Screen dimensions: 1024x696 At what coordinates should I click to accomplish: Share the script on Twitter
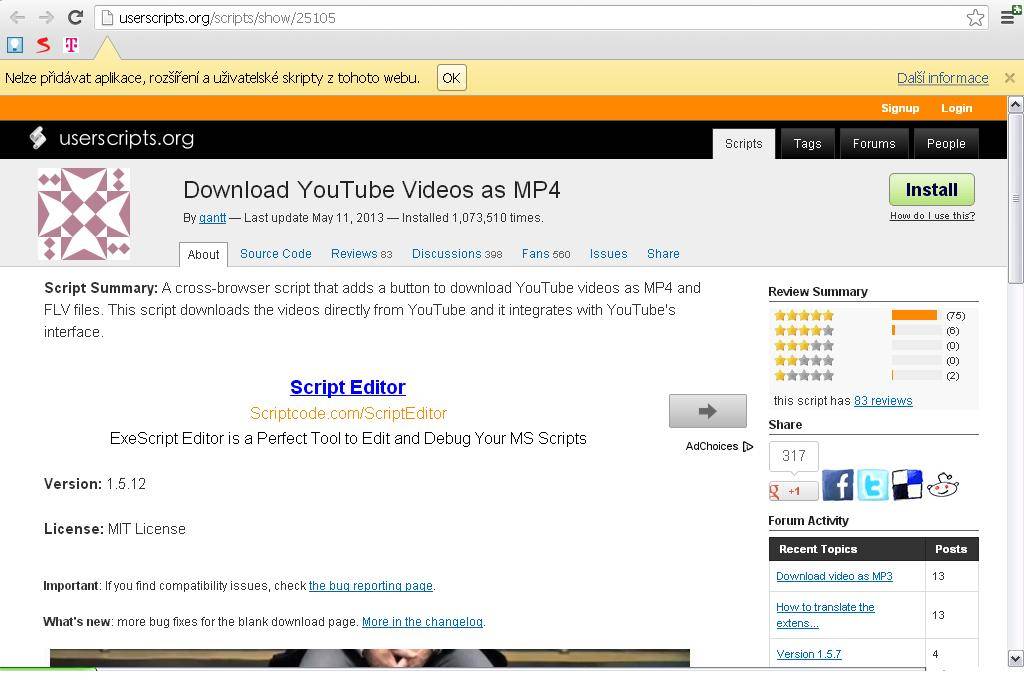pyautogui.click(x=872, y=485)
